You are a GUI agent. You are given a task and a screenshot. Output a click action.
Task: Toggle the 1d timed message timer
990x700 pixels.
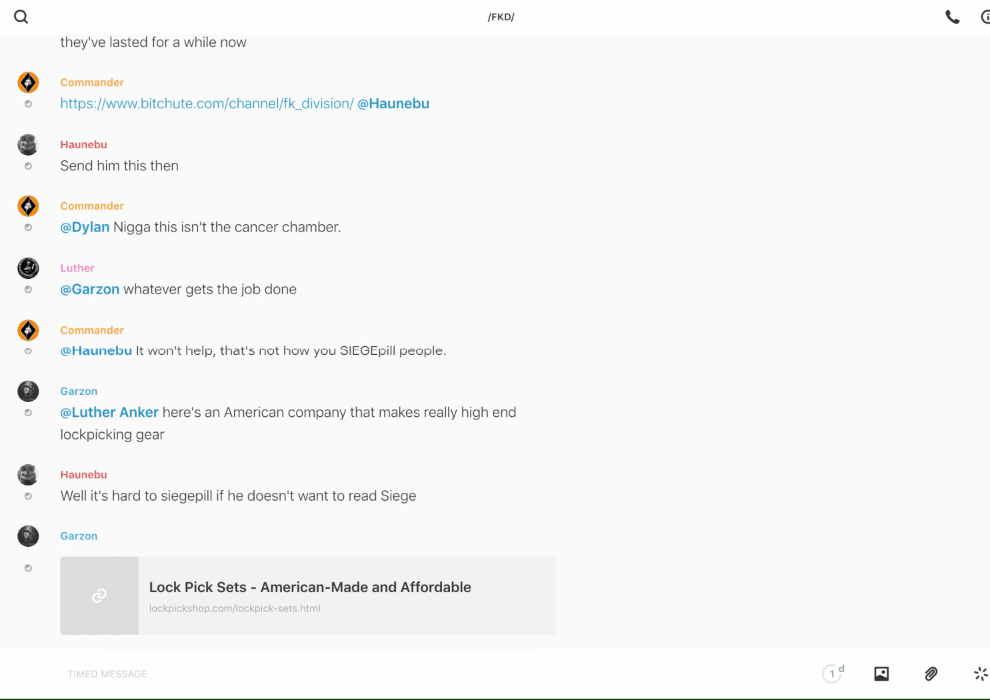click(x=832, y=674)
